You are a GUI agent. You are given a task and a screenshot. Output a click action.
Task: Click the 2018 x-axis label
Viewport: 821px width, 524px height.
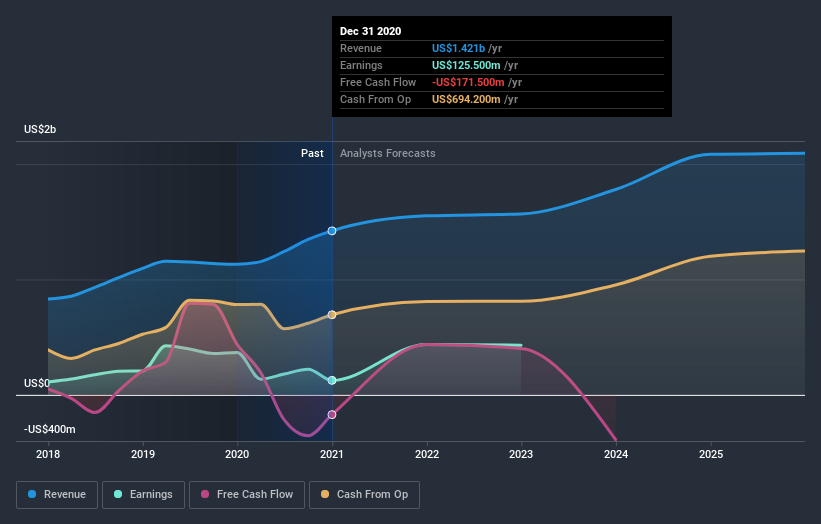(x=48, y=454)
